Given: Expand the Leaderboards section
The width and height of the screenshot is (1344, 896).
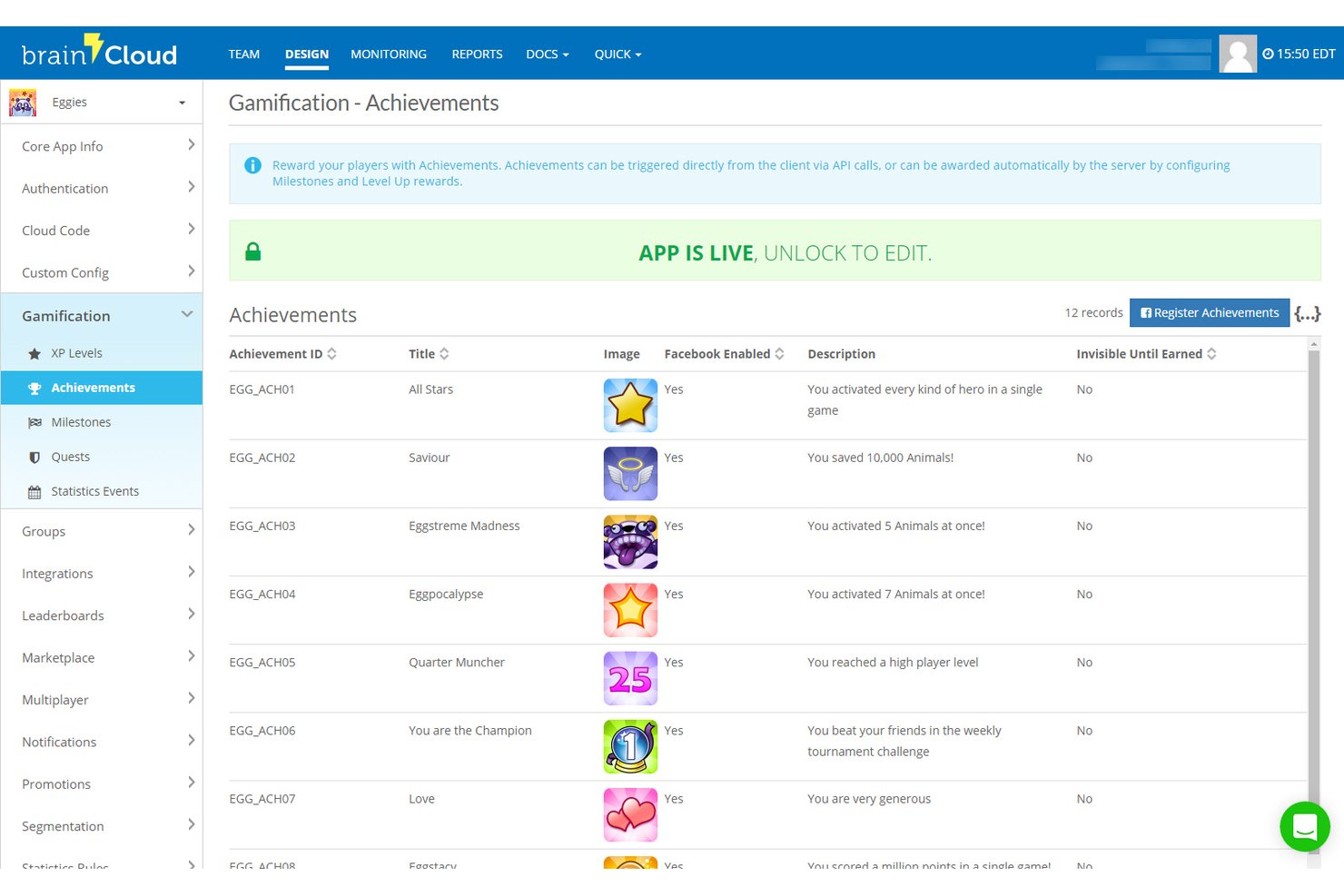Looking at the screenshot, I should click(x=102, y=615).
